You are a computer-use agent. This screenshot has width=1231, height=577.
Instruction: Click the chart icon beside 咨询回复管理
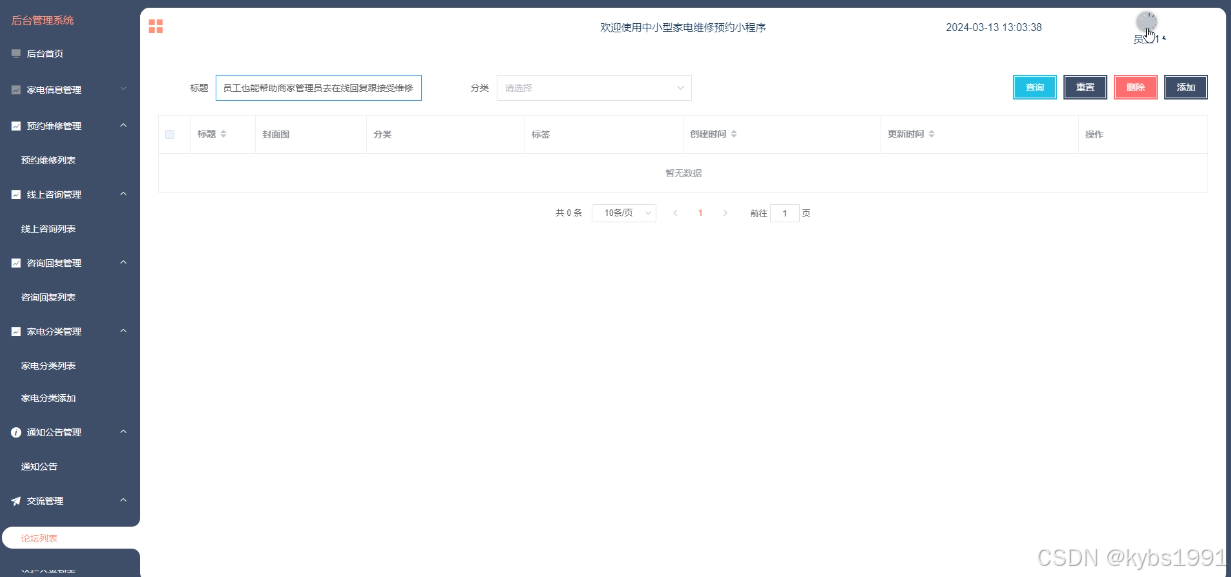pyautogui.click(x=16, y=263)
